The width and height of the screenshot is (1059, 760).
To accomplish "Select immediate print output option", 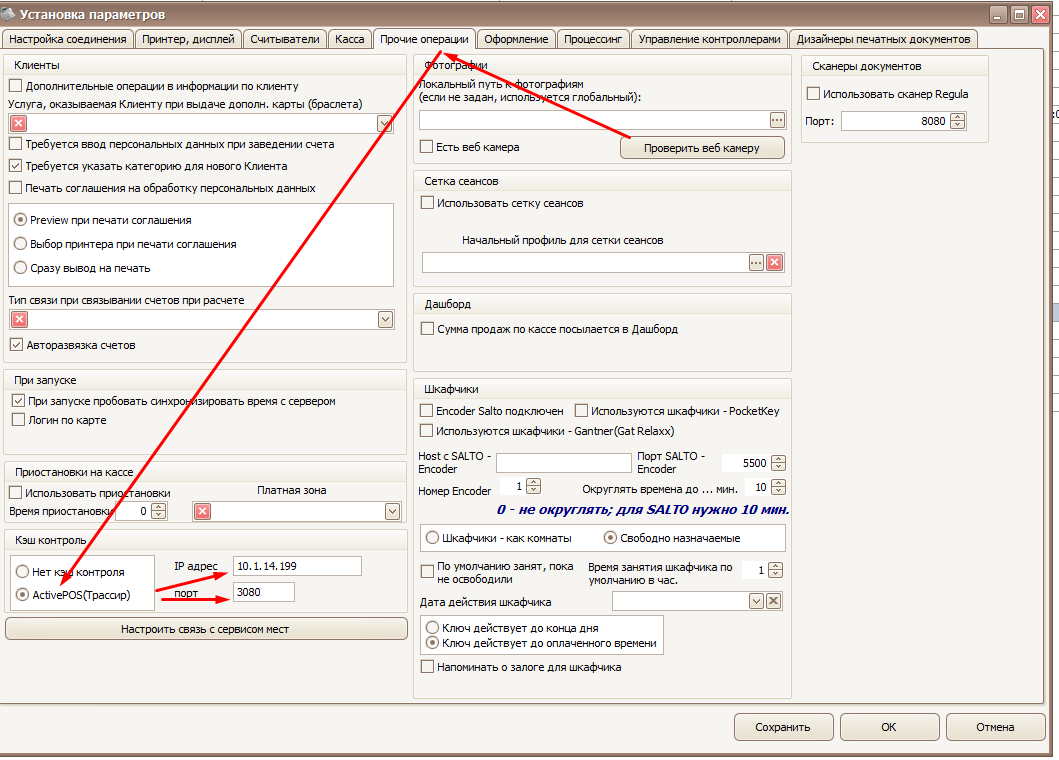I will 20,268.
